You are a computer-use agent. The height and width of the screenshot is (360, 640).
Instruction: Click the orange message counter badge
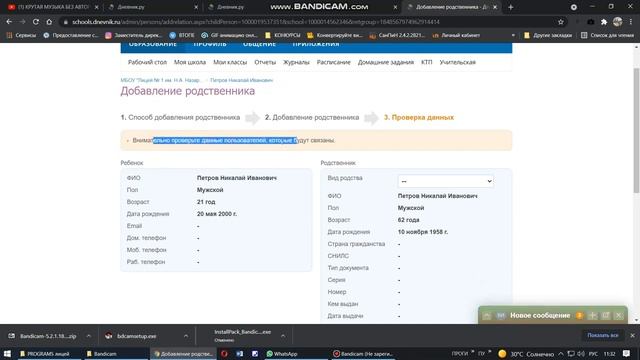[x=579, y=316]
